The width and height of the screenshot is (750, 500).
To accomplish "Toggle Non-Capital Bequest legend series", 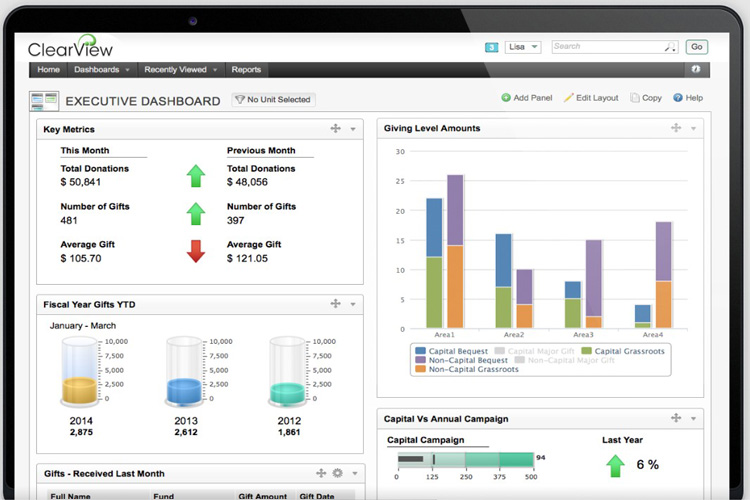I will pos(462,360).
